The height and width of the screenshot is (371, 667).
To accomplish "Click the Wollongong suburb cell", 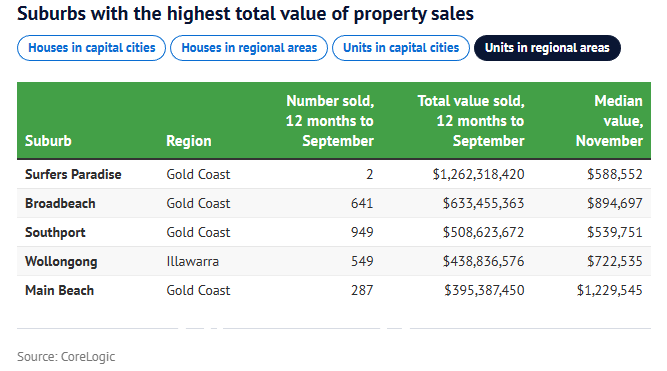I will [61, 261].
